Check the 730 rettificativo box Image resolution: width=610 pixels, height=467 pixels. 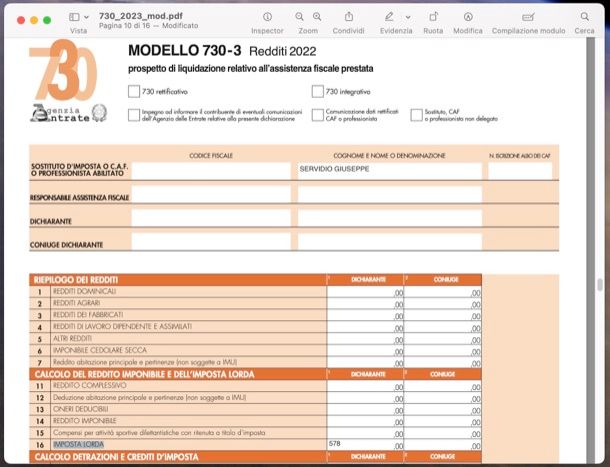tap(134, 91)
